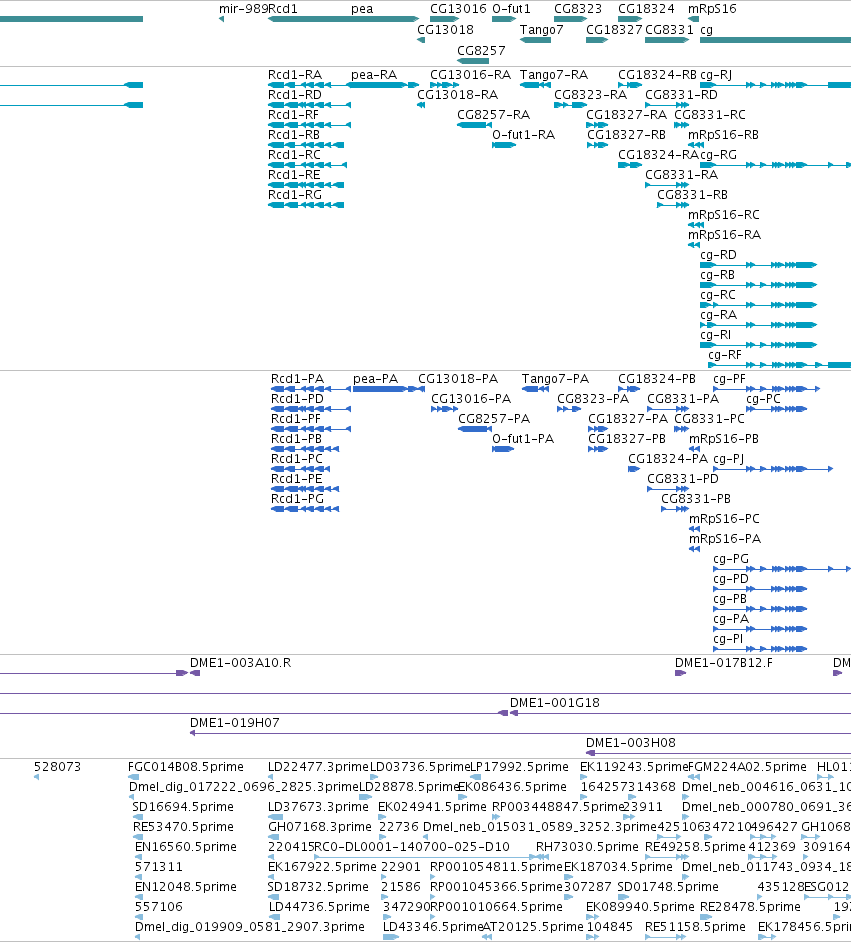Select the CG8331-RC transcript
This screenshot has height=942, width=851.
tap(710, 115)
